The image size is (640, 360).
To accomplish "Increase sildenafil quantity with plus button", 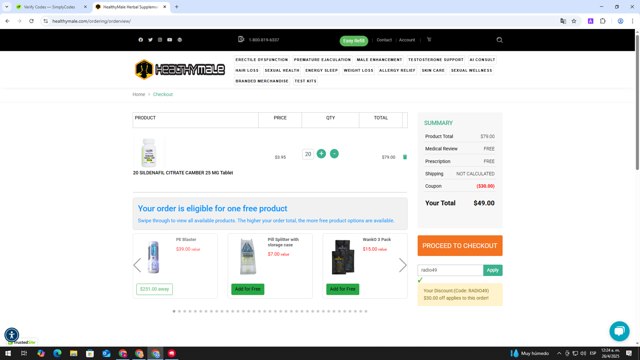I will click(x=321, y=154).
